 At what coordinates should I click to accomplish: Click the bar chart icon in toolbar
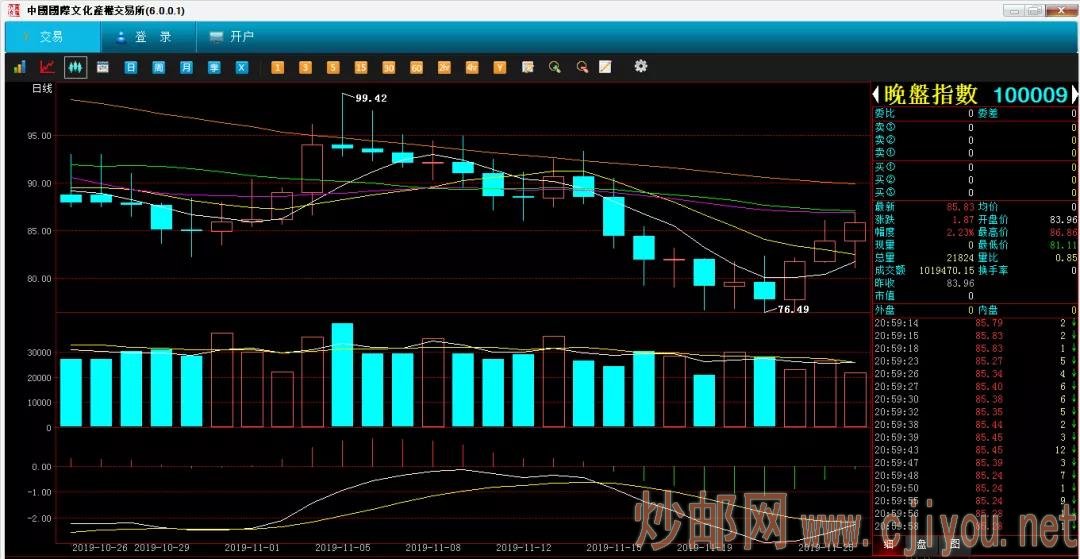tap(19, 67)
